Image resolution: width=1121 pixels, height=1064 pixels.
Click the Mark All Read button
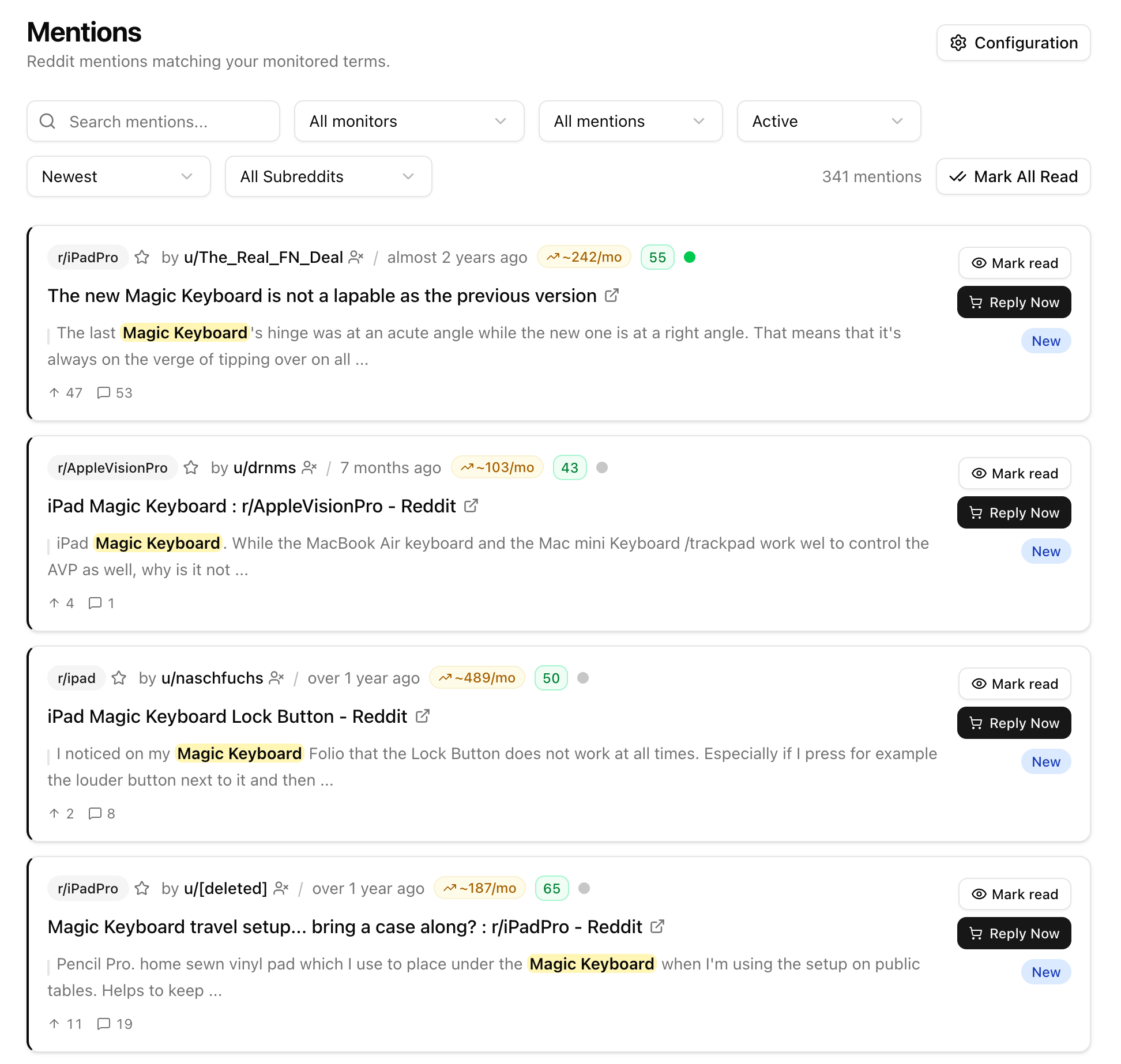point(1013,176)
